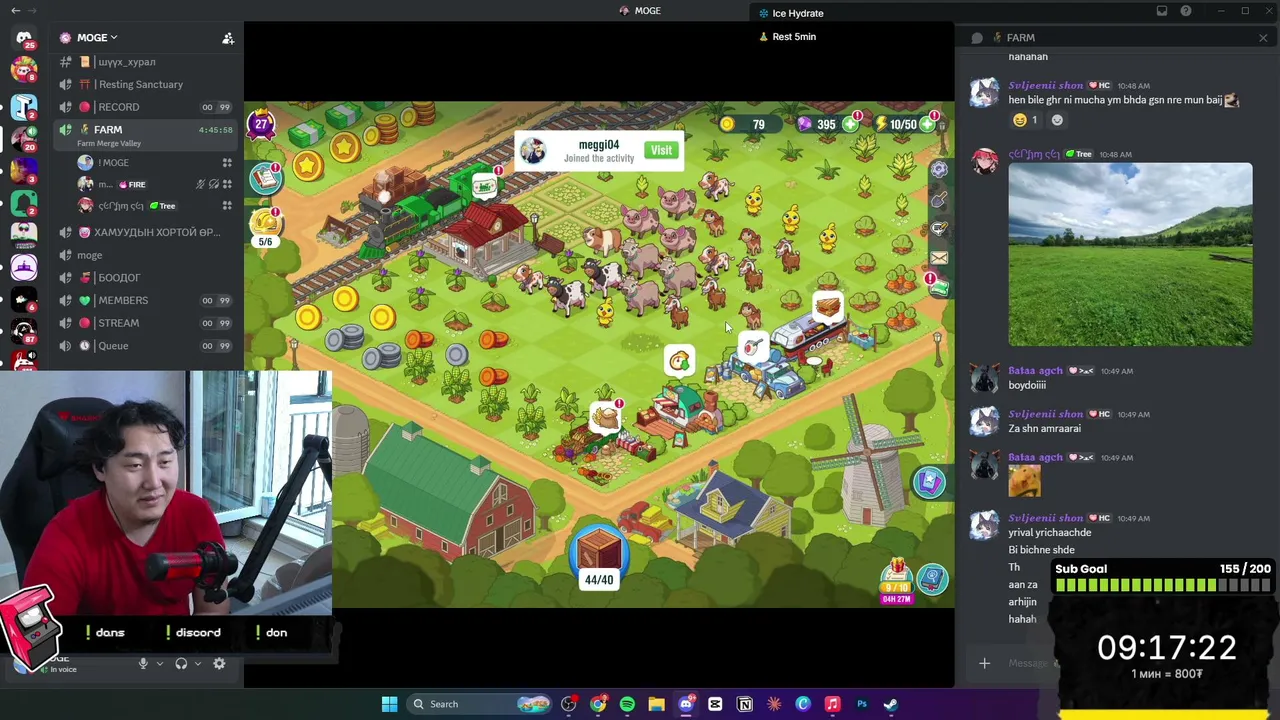Screen dimensions: 1280x720
Task: Toggle headphone deafen in the user panel
Action: click(x=181, y=663)
